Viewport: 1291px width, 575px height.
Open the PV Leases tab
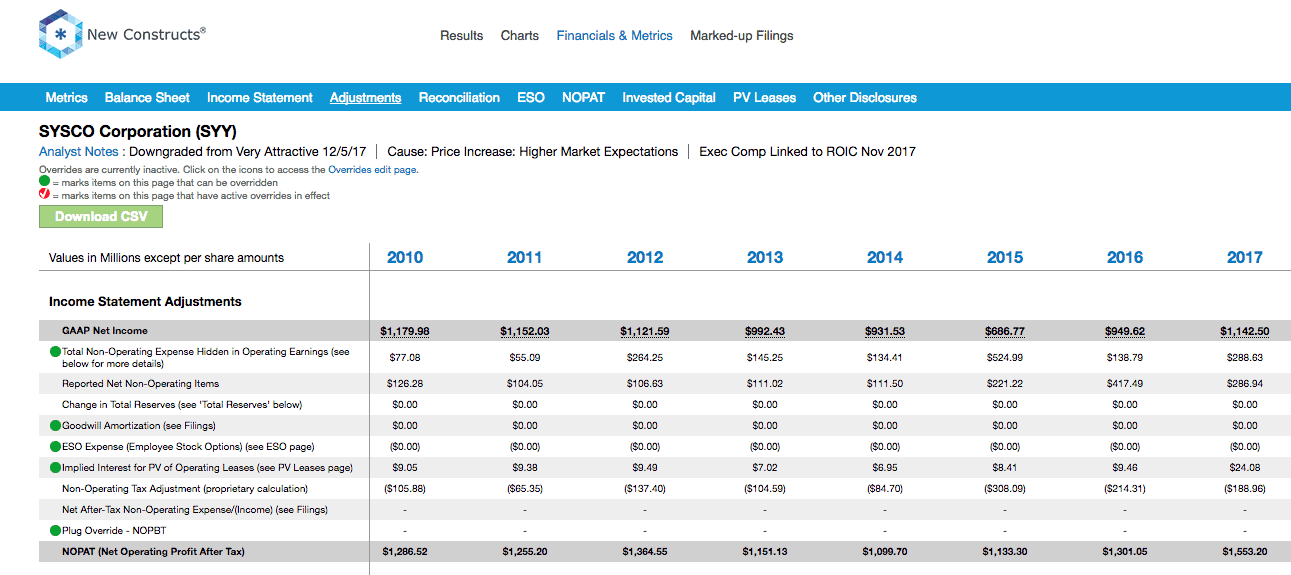[765, 98]
